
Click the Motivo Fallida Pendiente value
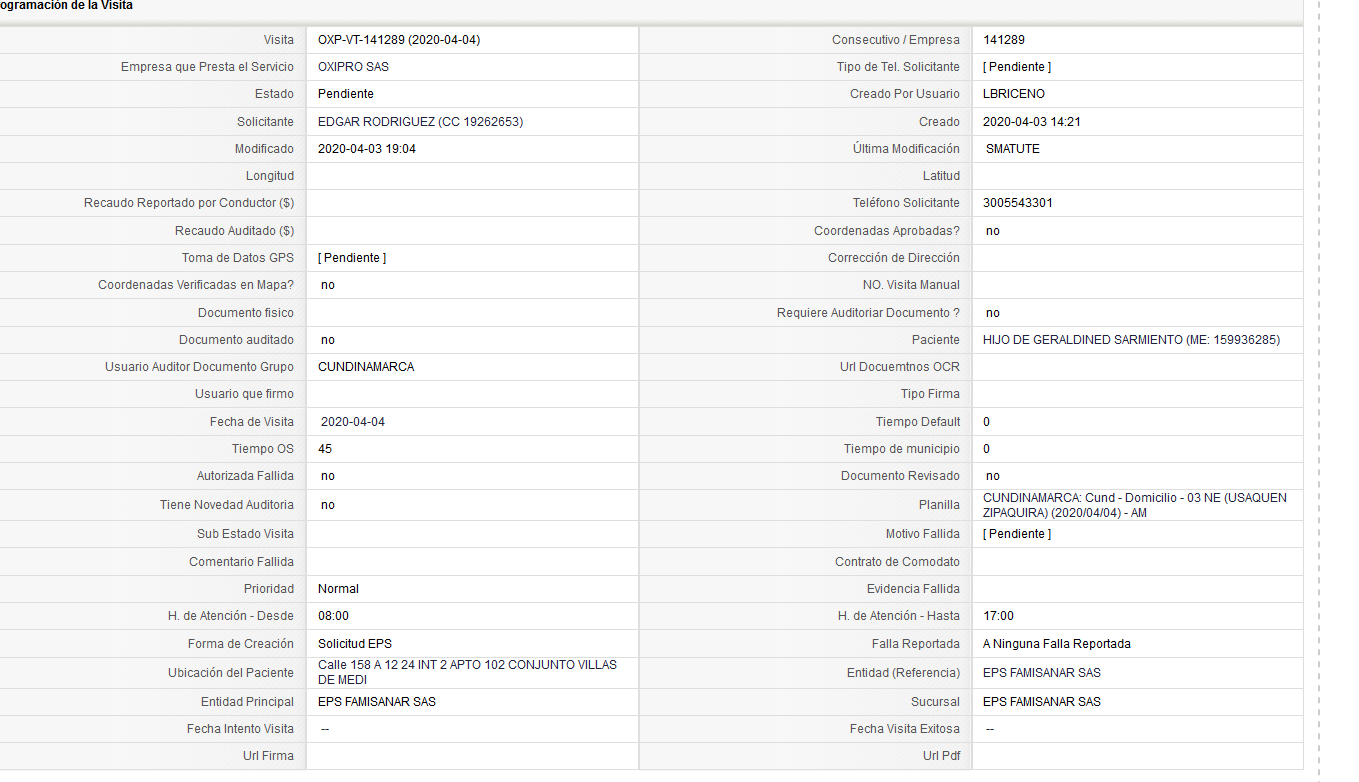(1017, 534)
